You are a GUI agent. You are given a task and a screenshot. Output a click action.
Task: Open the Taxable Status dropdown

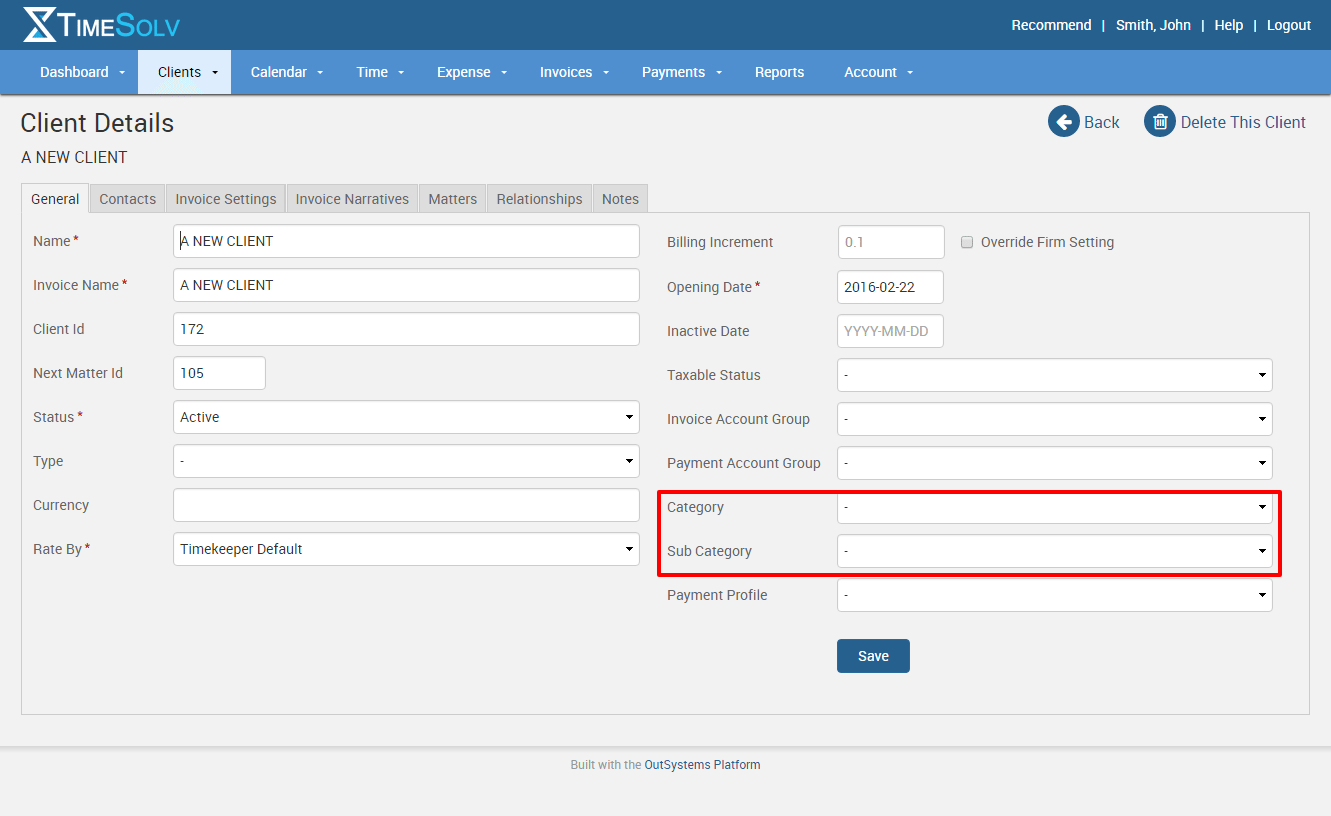1054,375
